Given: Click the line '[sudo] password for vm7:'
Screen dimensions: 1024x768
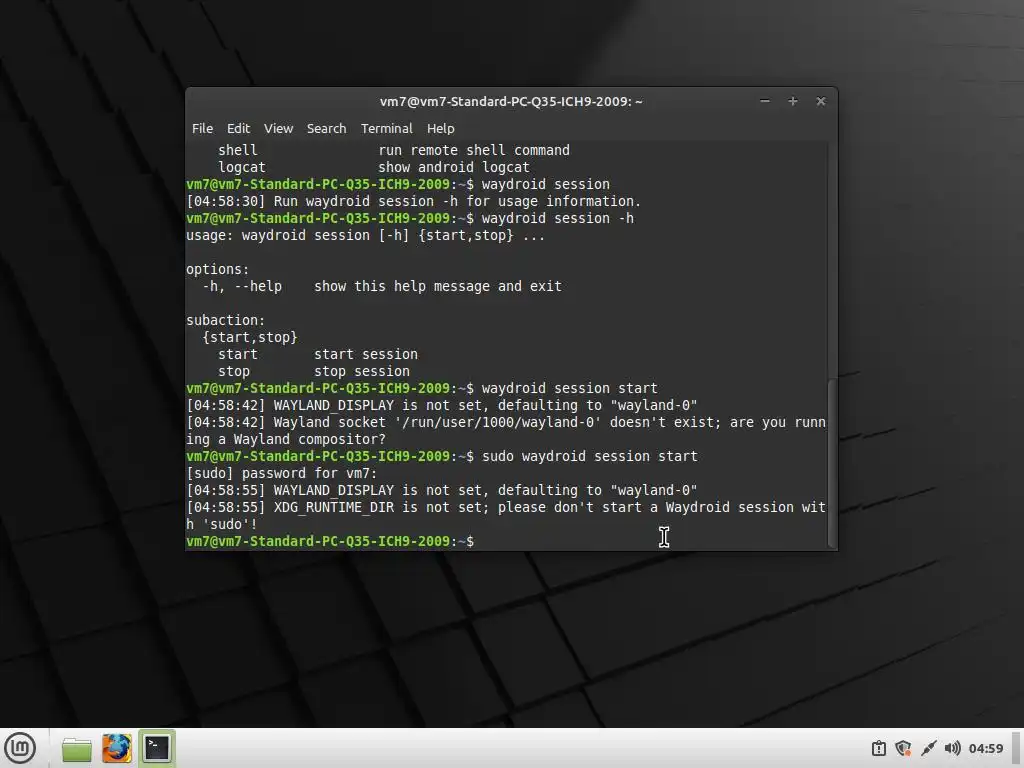Looking at the screenshot, I should coord(281,473).
